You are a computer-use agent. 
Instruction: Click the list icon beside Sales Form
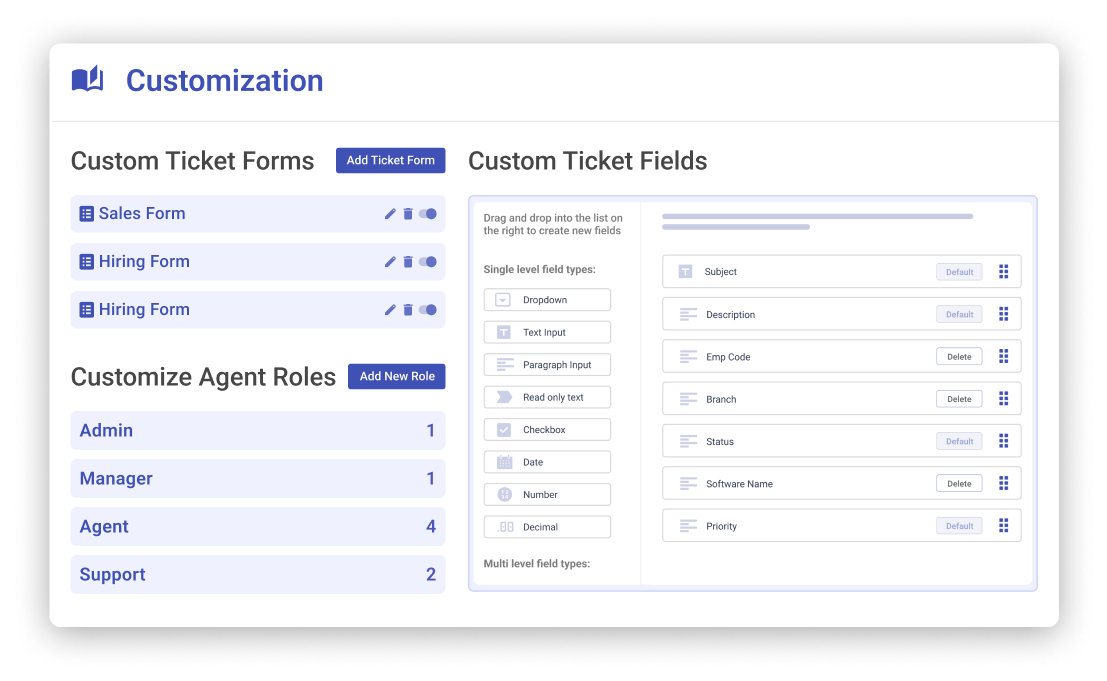(x=87, y=214)
